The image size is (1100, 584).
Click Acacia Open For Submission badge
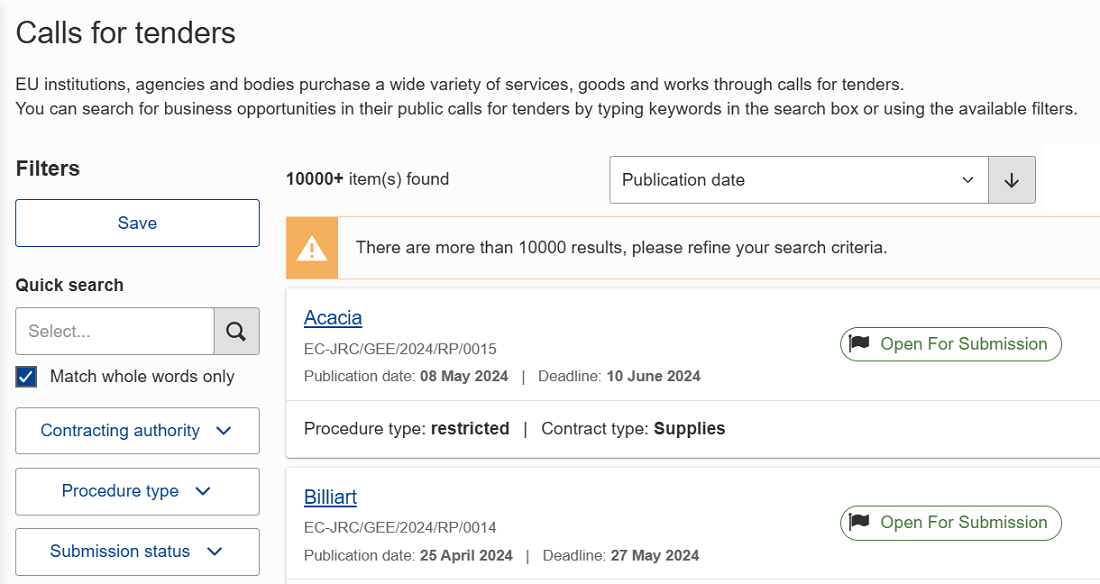[951, 344]
